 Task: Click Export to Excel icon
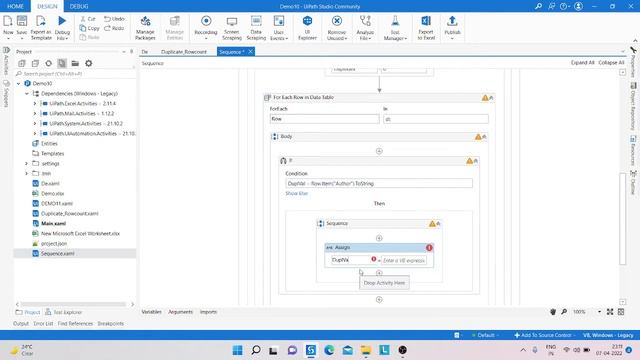point(426,21)
